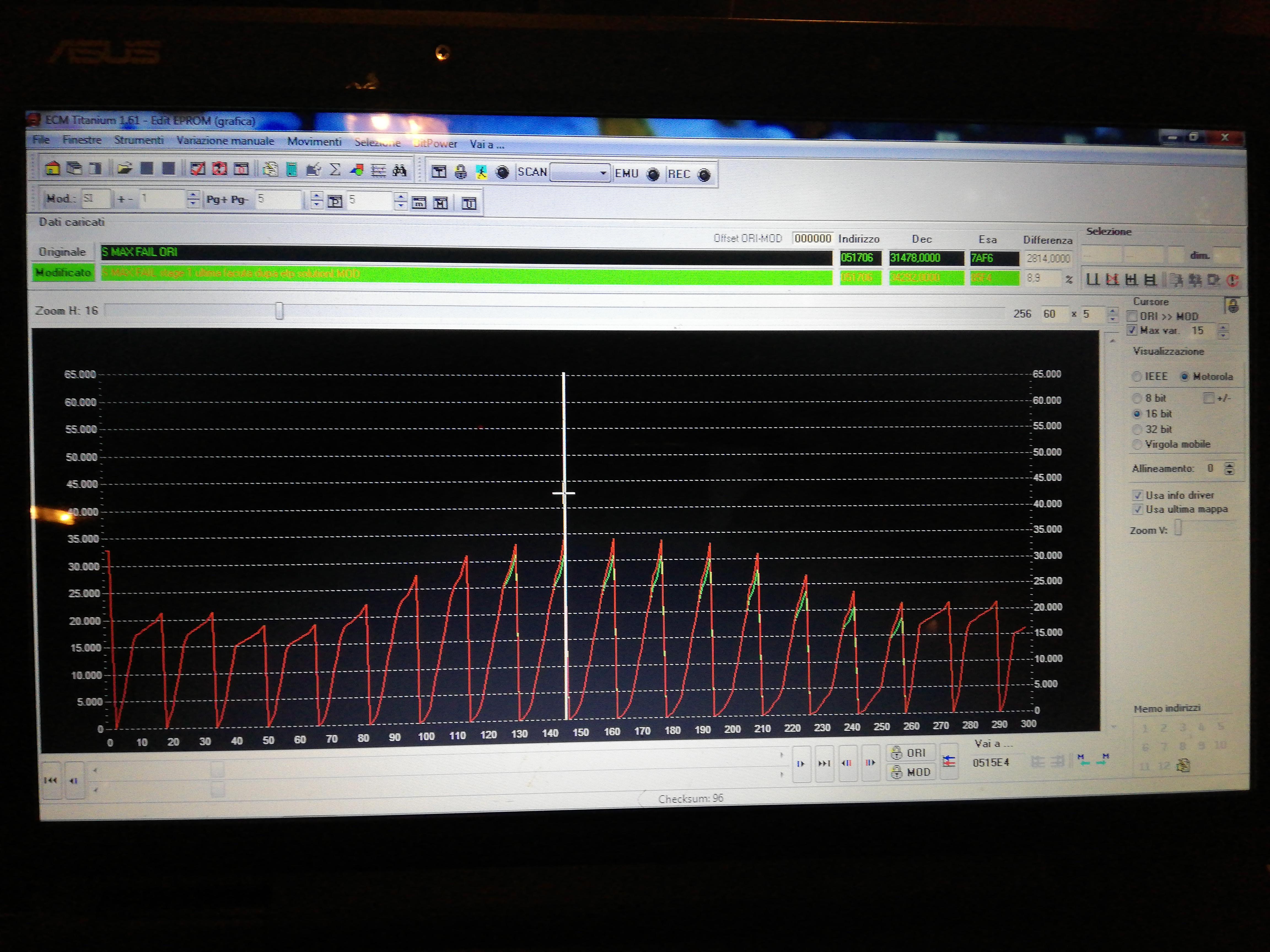Click the window layout icon after SCAN toolbar divider
The height and width of the screenshot is (952, 1270).
click(439, 172)
